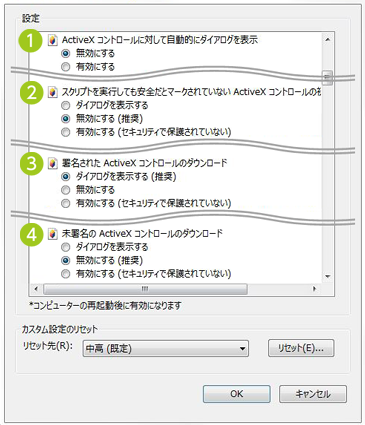Click the green number 1 badge

[x=32, y=41]
